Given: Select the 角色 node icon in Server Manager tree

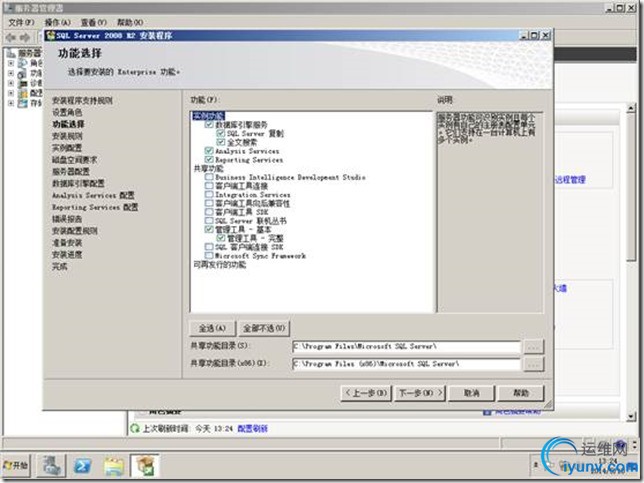Looking at the screenshot, I should pyautogui.click(x=23, y=63).
